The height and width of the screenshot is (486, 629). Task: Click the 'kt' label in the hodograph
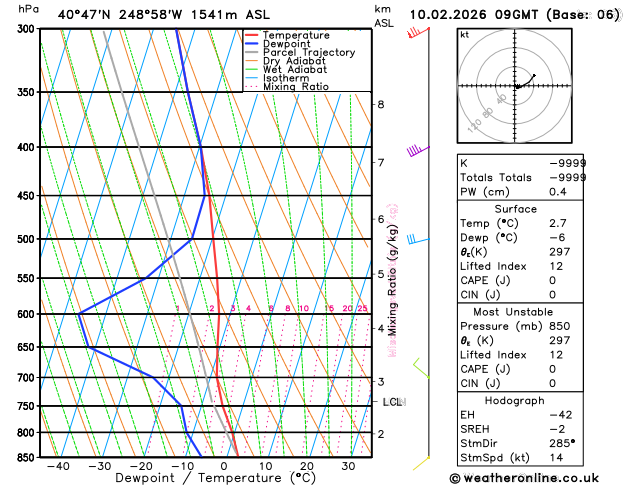pos(465,35)
